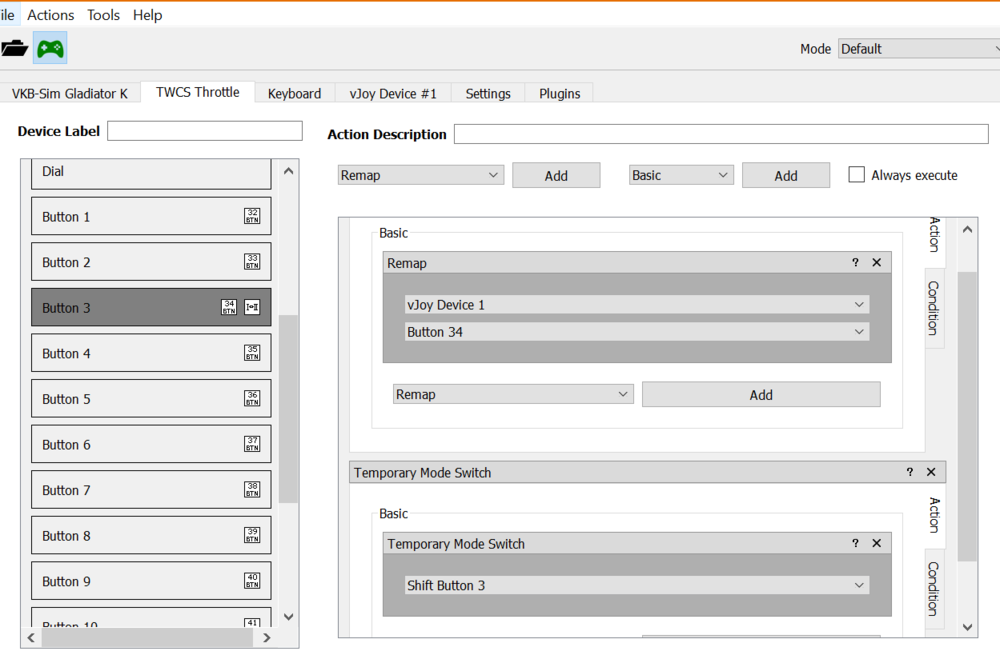Open the Mode dropdown showing Default
Image resolution: width=1000 pixels, height=671 pixels.
(x=918, y=49)
